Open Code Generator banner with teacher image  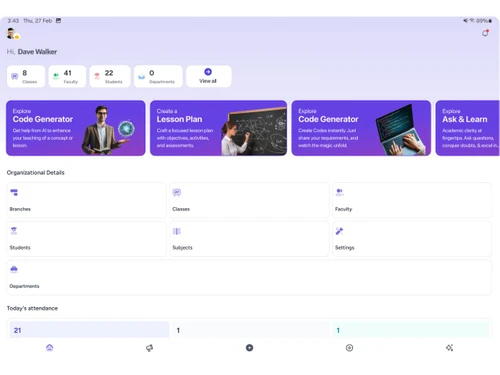[76, 128]
